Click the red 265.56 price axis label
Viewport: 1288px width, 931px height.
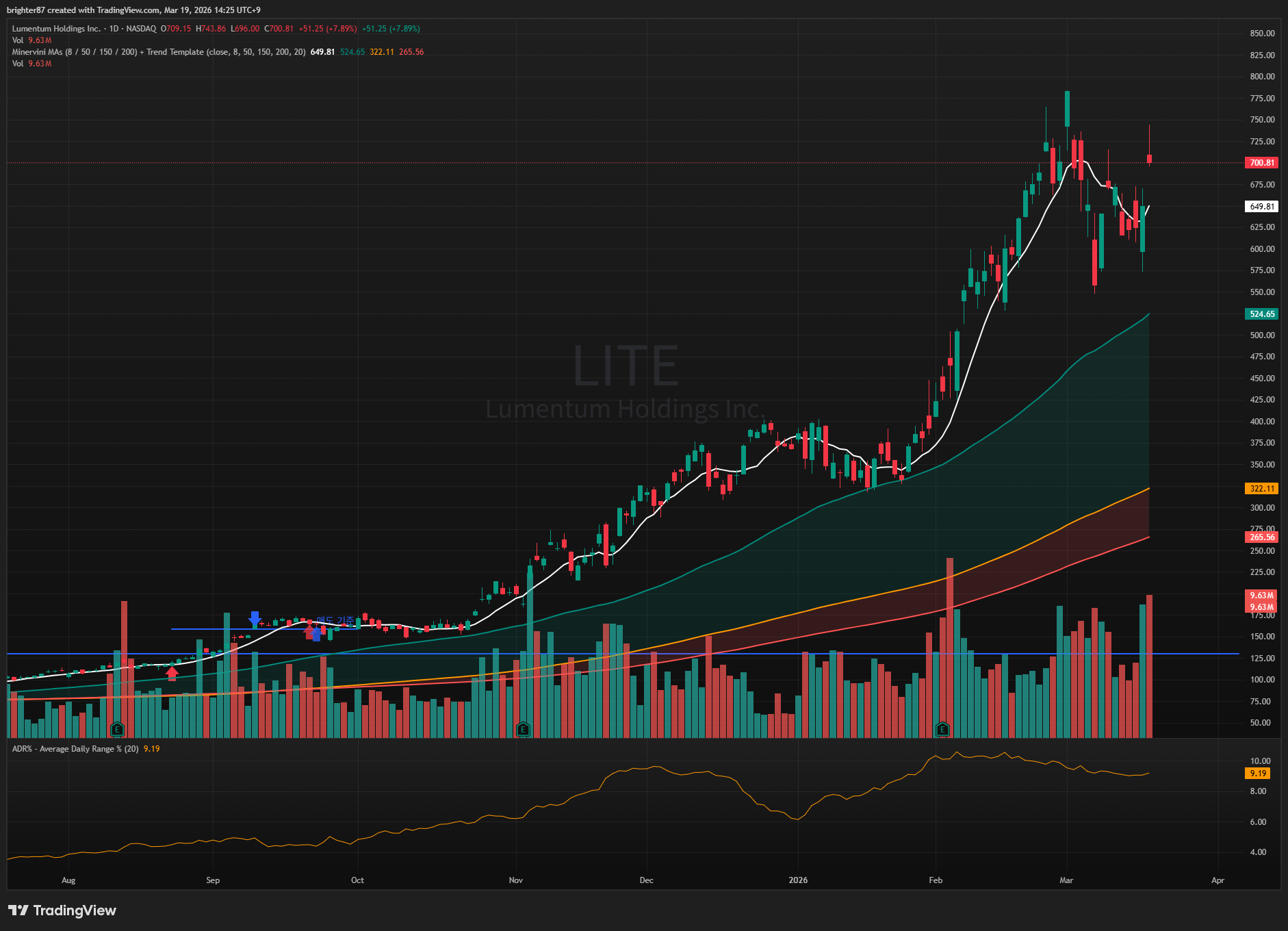[x=1261, y=537]
